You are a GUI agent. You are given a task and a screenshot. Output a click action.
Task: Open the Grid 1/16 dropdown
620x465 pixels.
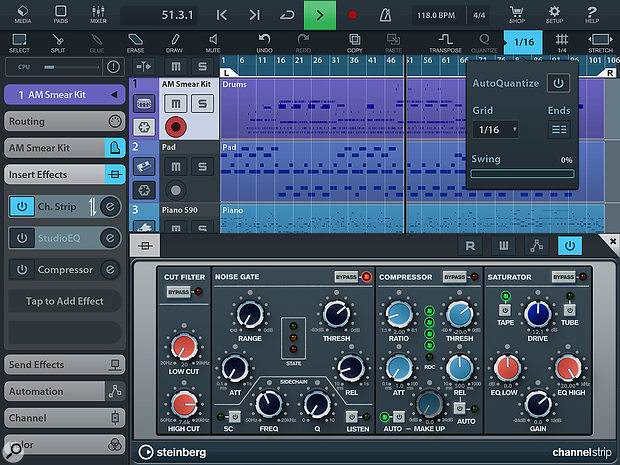496,129
